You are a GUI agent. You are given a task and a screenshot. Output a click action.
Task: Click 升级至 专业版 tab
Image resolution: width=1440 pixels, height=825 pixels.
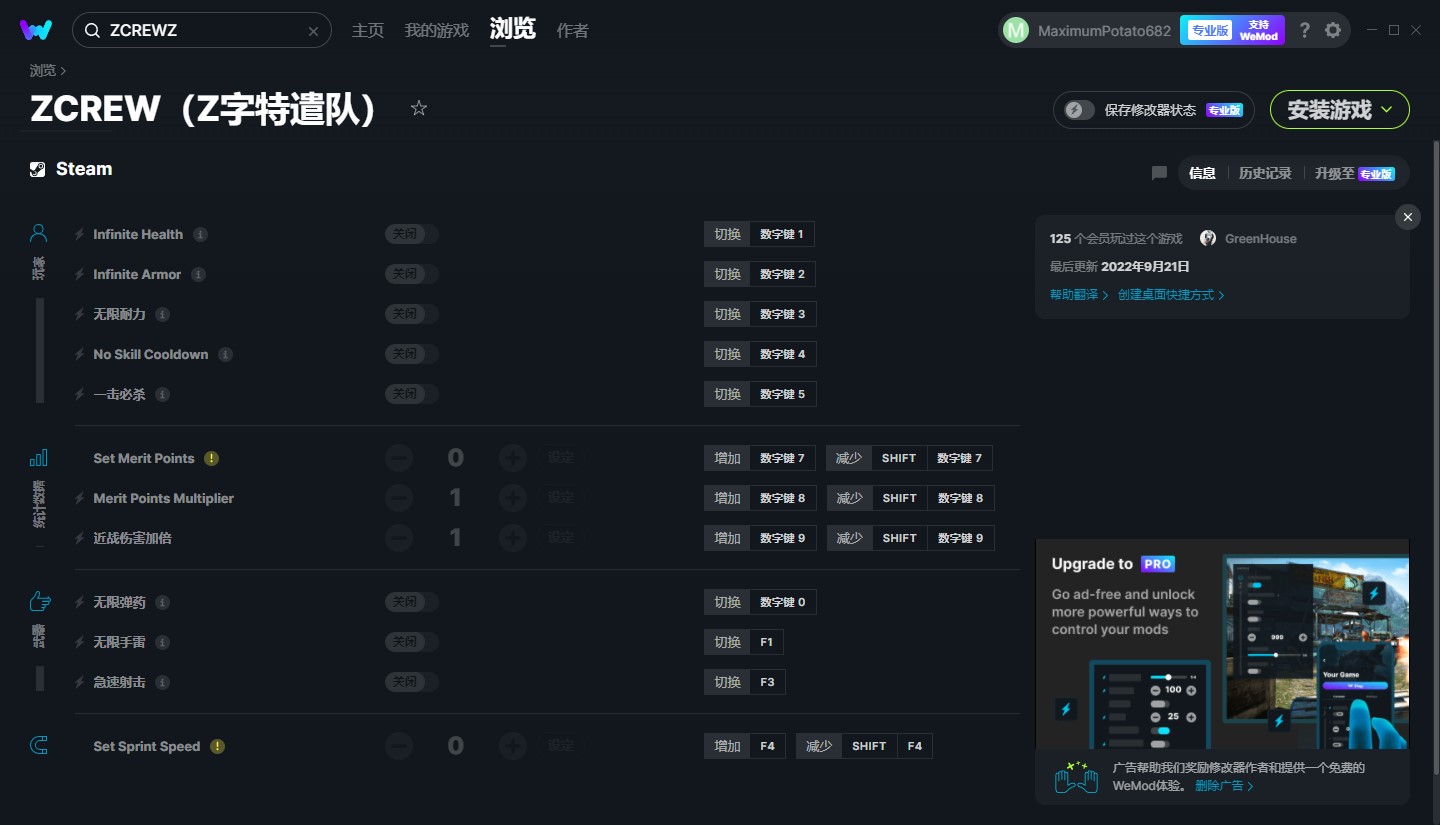(x=1355, y=173)
